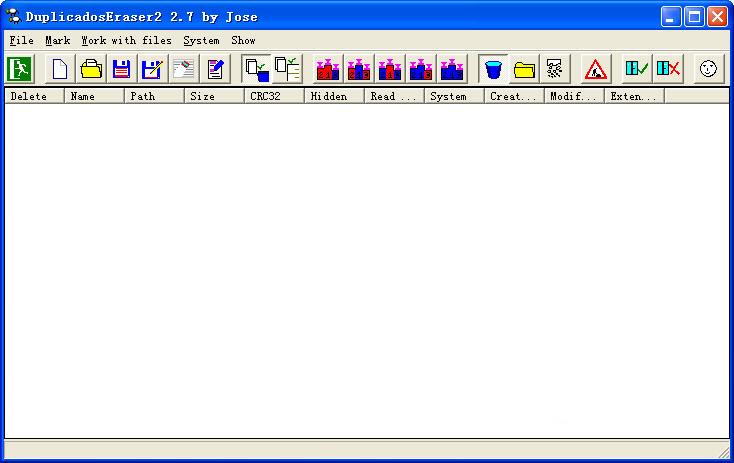Create a new blank file list
Screen dimensions: 734x463
click(60, 69)
